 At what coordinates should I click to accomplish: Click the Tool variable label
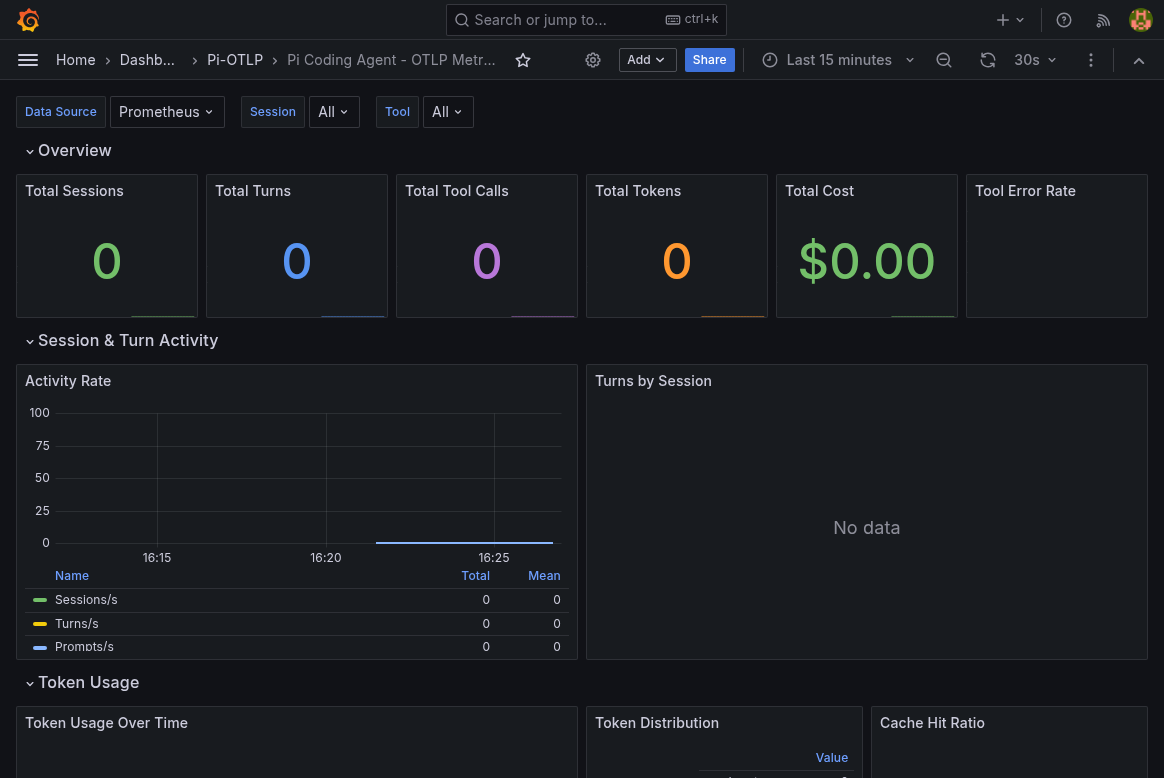click(397, 112)
